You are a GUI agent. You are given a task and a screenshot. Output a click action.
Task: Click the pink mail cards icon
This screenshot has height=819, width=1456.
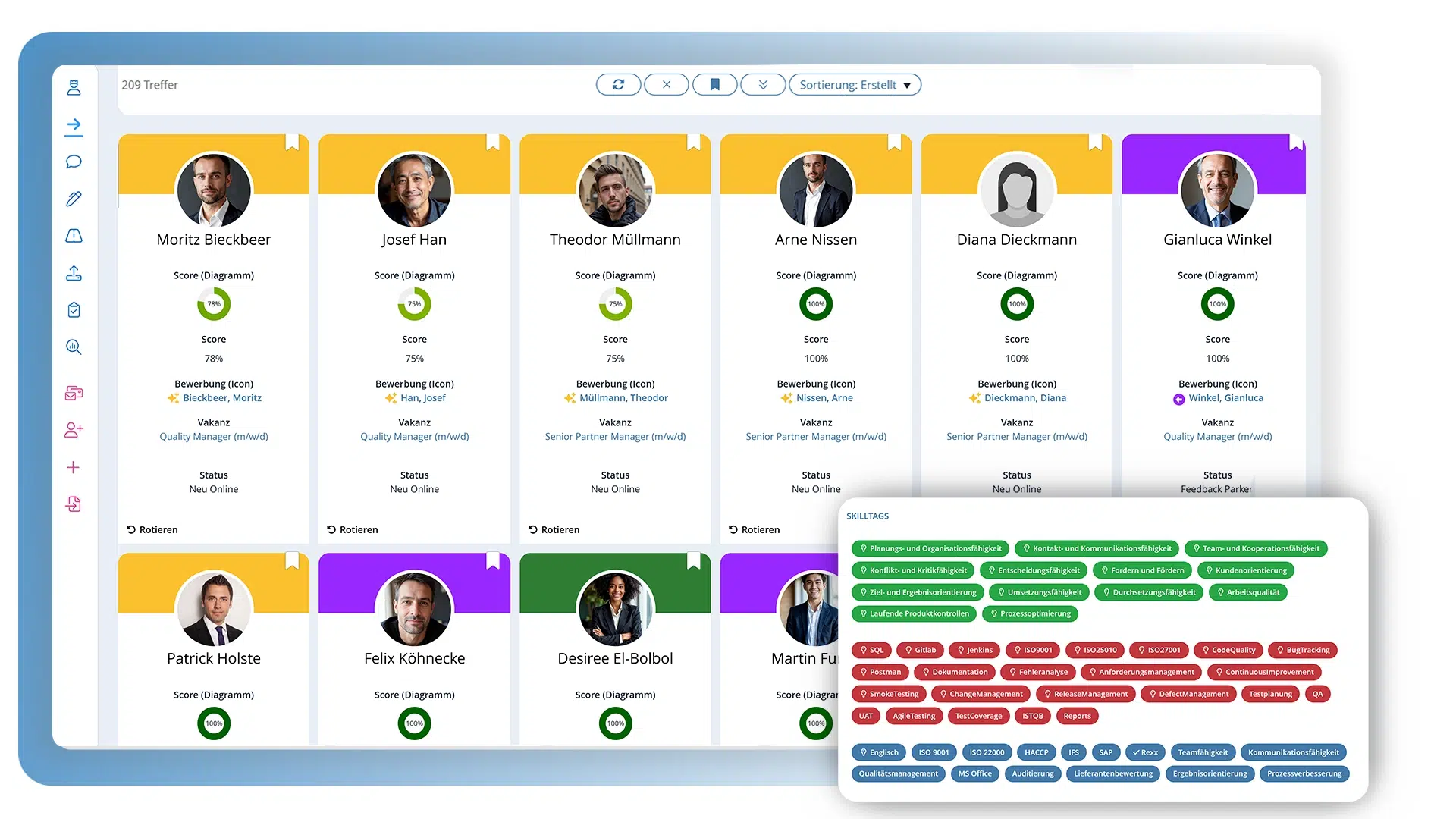tap(74, 393)
